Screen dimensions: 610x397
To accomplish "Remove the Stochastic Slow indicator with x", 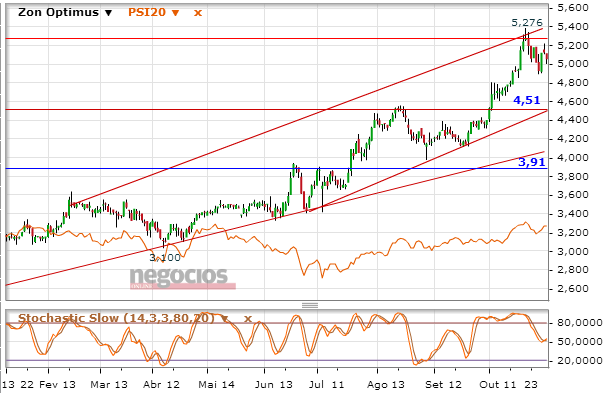I will tap(248, 319).
